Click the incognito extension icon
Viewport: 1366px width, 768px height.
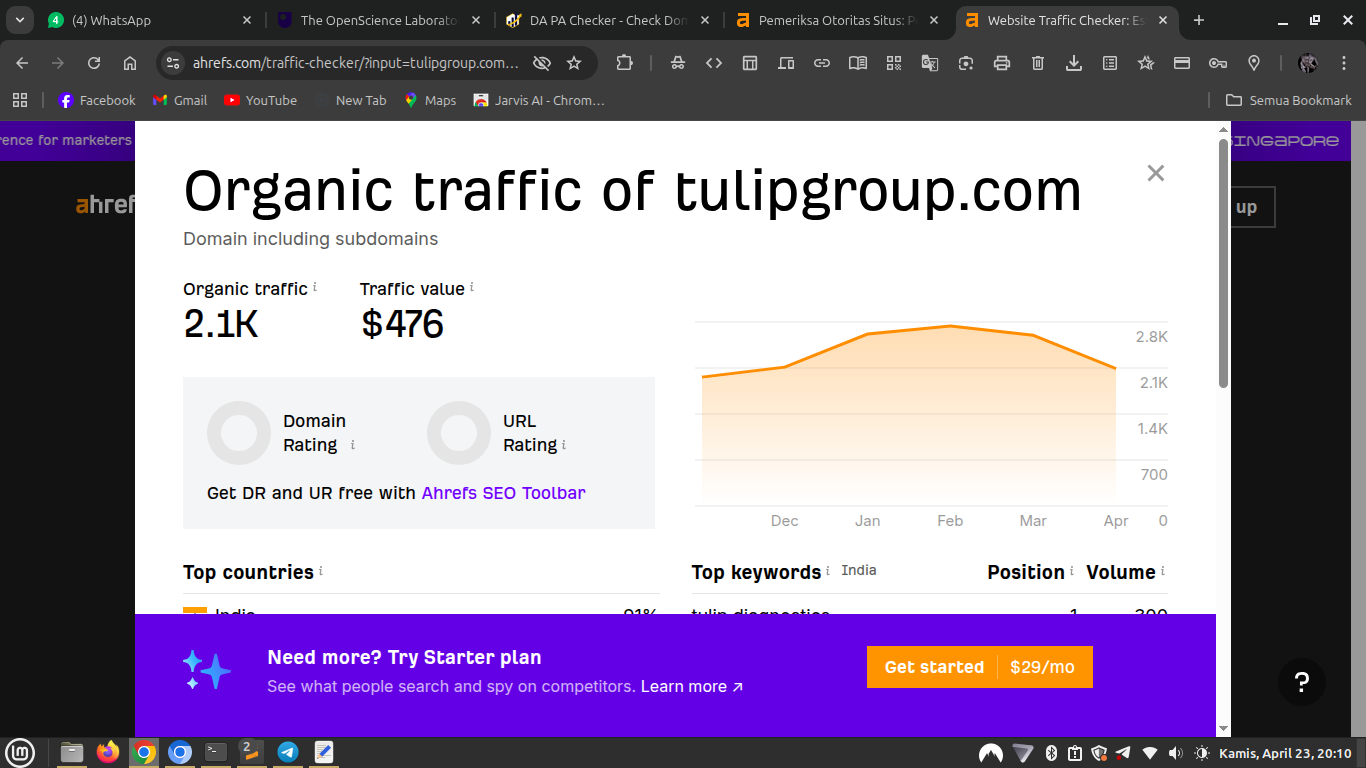678,63
